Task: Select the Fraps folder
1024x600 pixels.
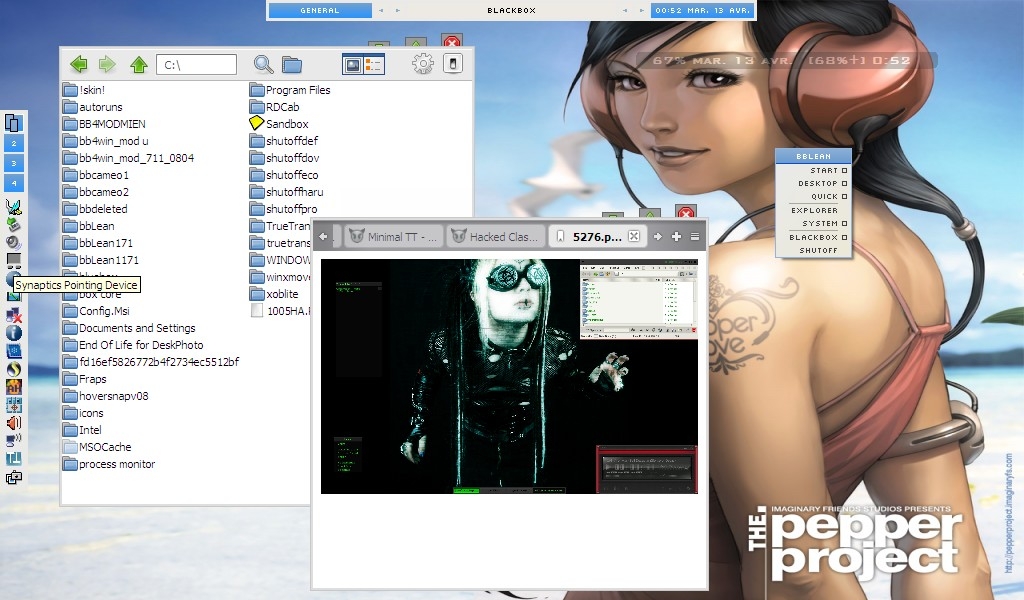Action: (84, 379)
